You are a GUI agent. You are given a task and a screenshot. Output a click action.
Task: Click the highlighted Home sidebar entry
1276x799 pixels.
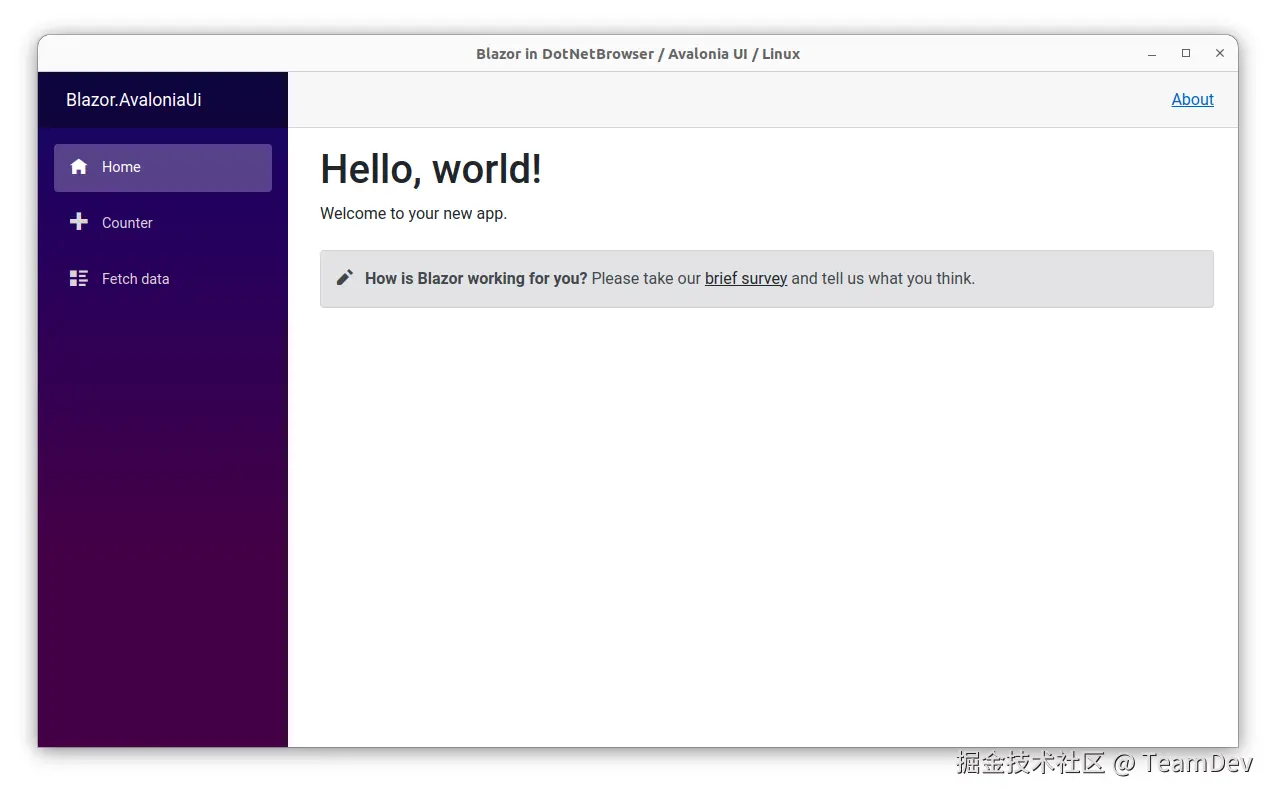coord(162,167)
